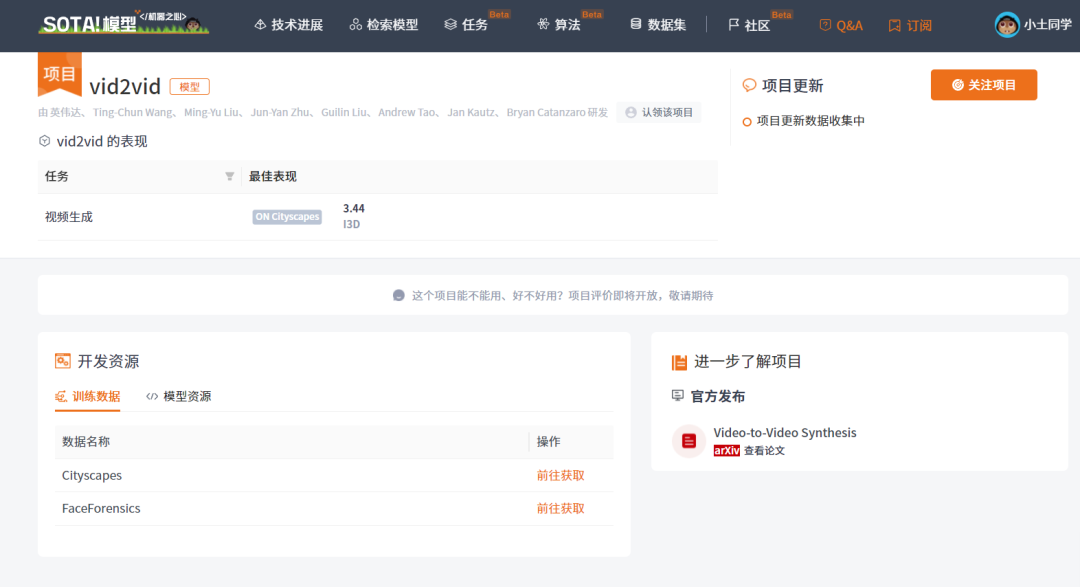Go to the 任务 Beta section
The height and width of the screenshot is (587, 1080).
(475, 25)
